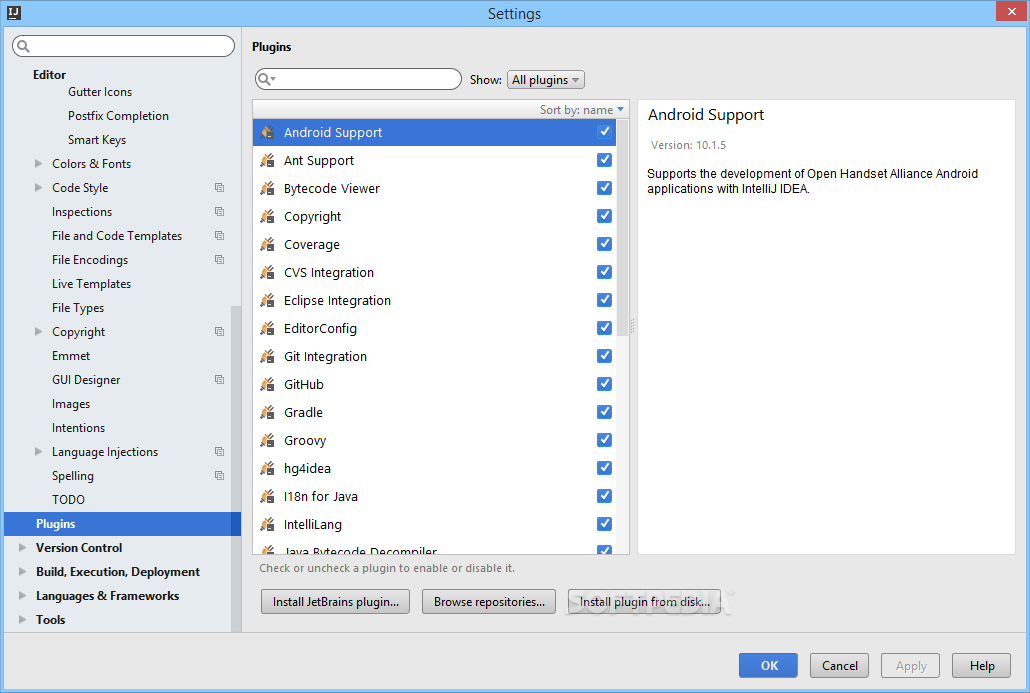Expand the Tools section
Image resolution: width=1030 pixels, height=693 pixels.
click(22, 620)
